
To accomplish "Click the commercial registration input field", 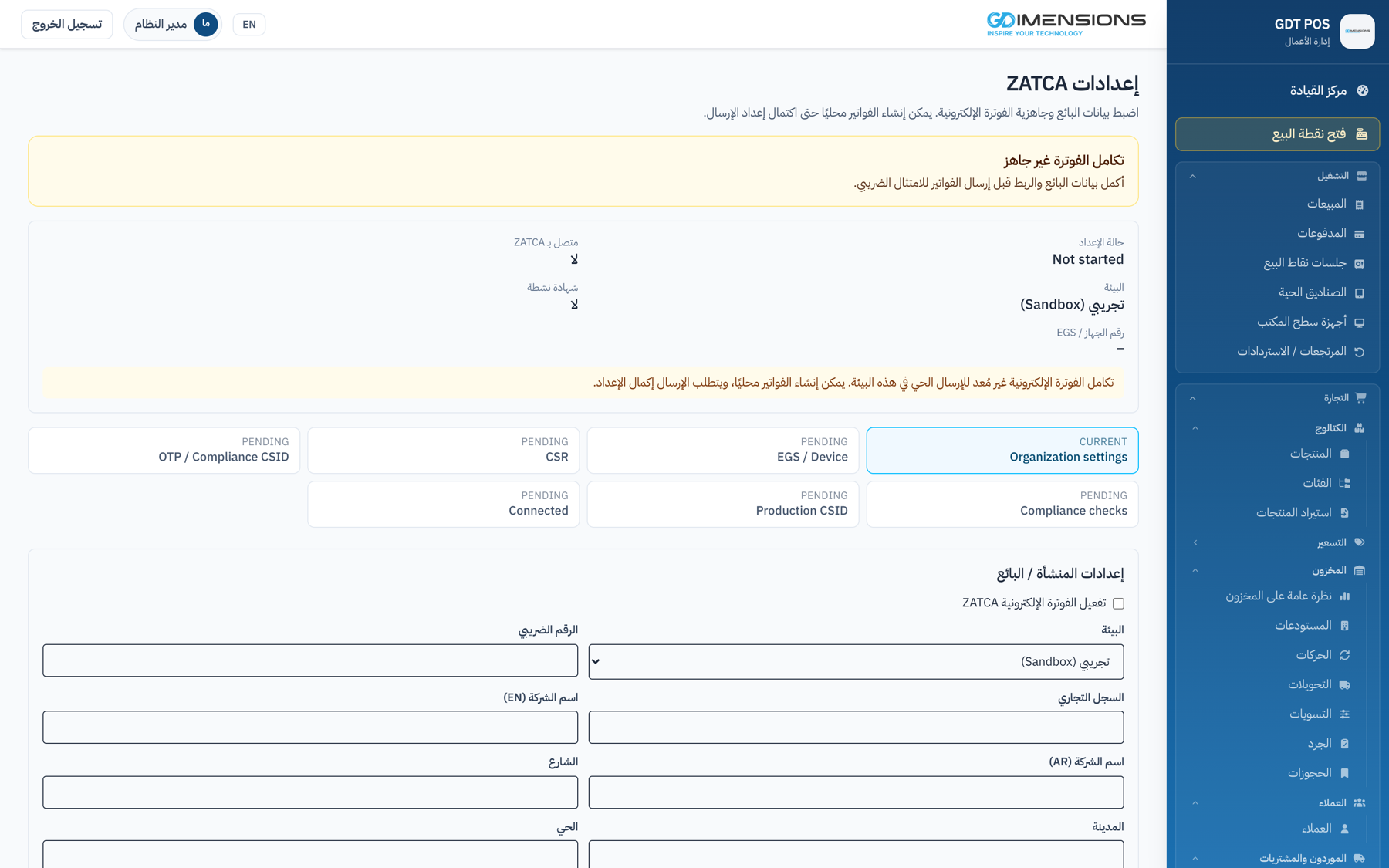I will coord(856,728).
